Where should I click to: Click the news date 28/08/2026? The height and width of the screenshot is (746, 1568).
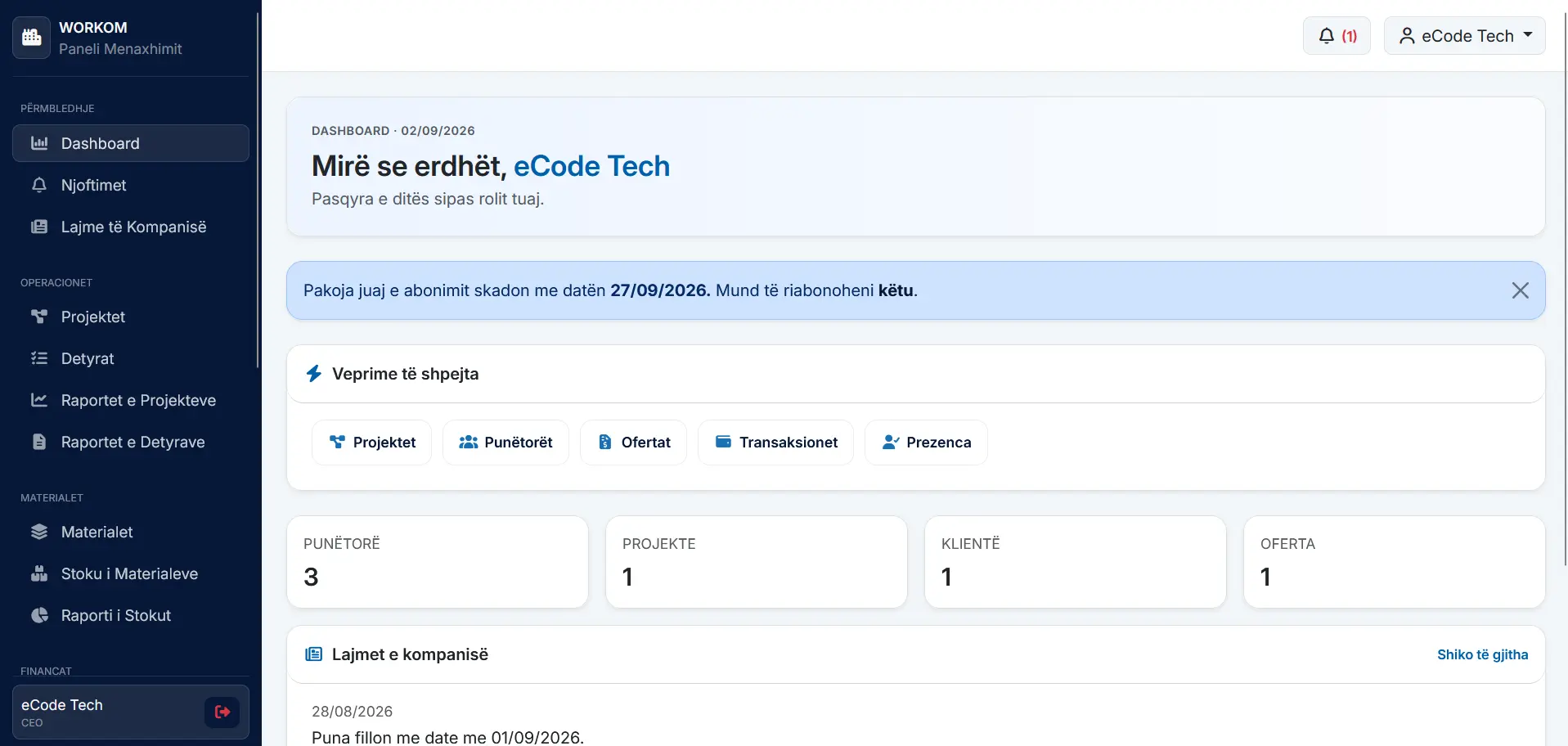(x=352, y=712)
